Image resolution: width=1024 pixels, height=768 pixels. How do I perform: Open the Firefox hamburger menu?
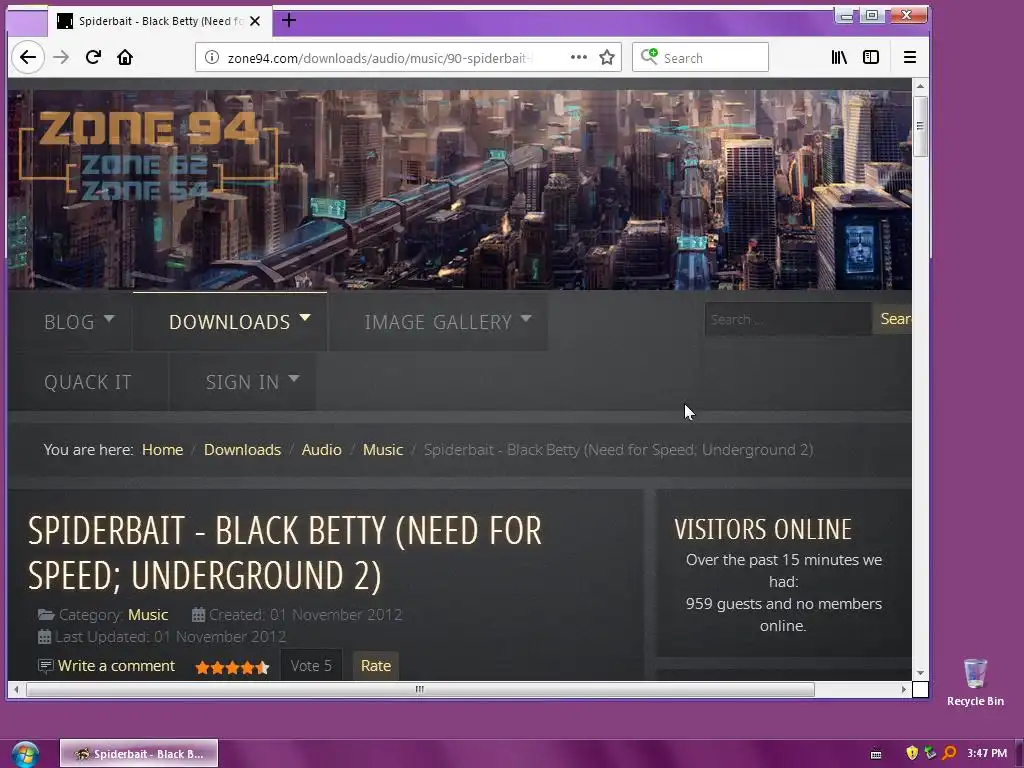909,57
